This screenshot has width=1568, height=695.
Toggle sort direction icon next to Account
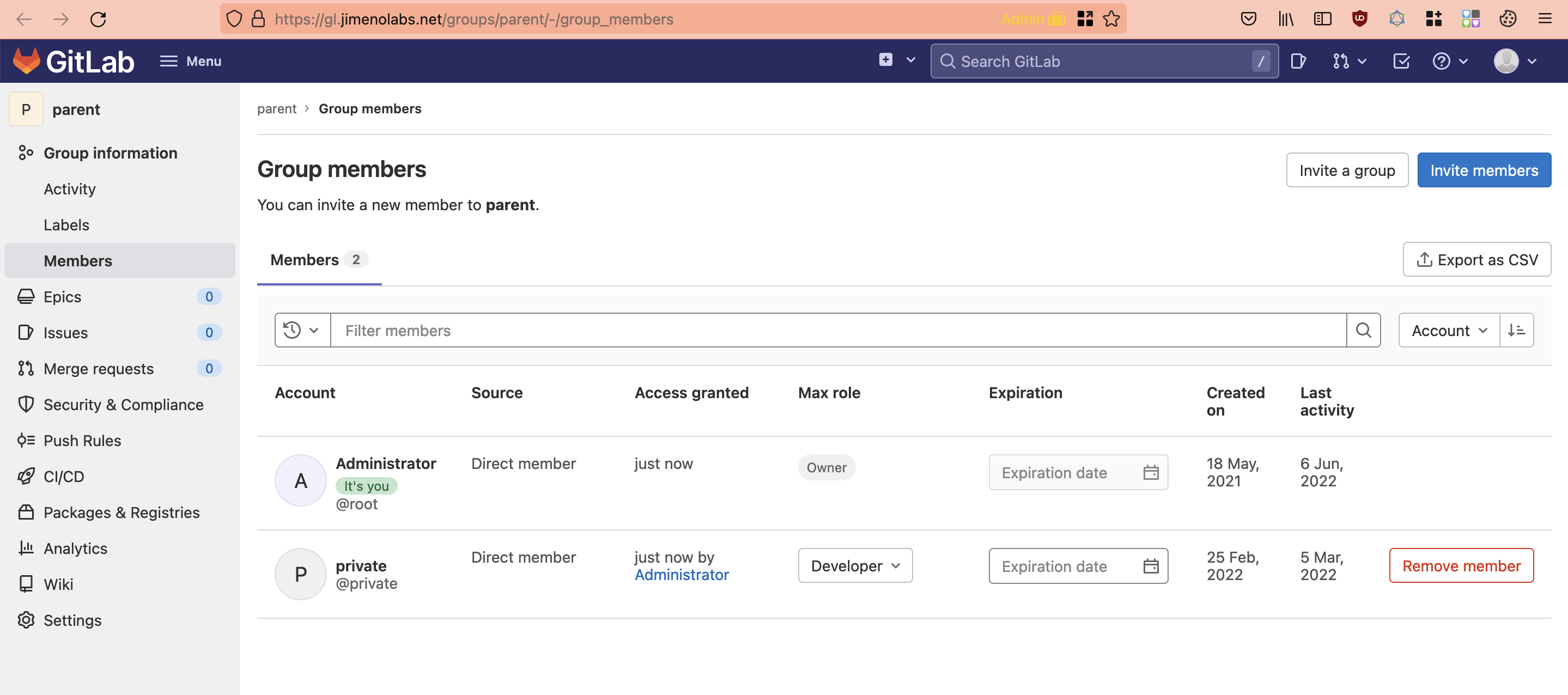click(x=1516, y=331)
